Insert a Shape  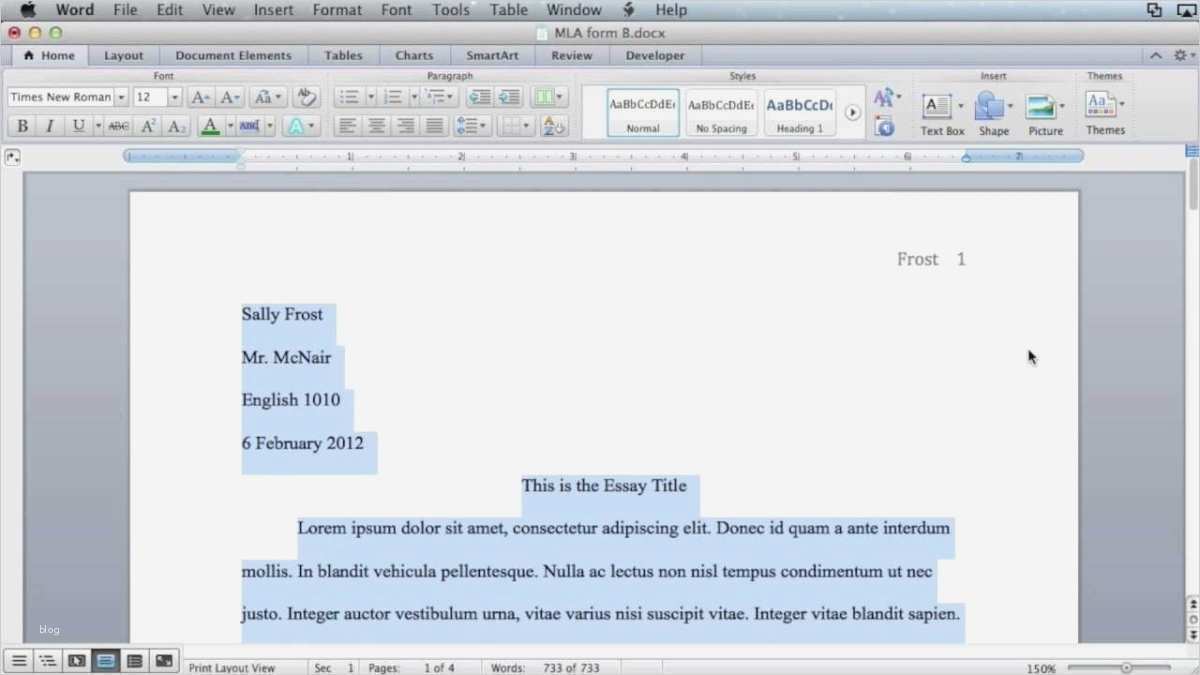pos(992,110)
